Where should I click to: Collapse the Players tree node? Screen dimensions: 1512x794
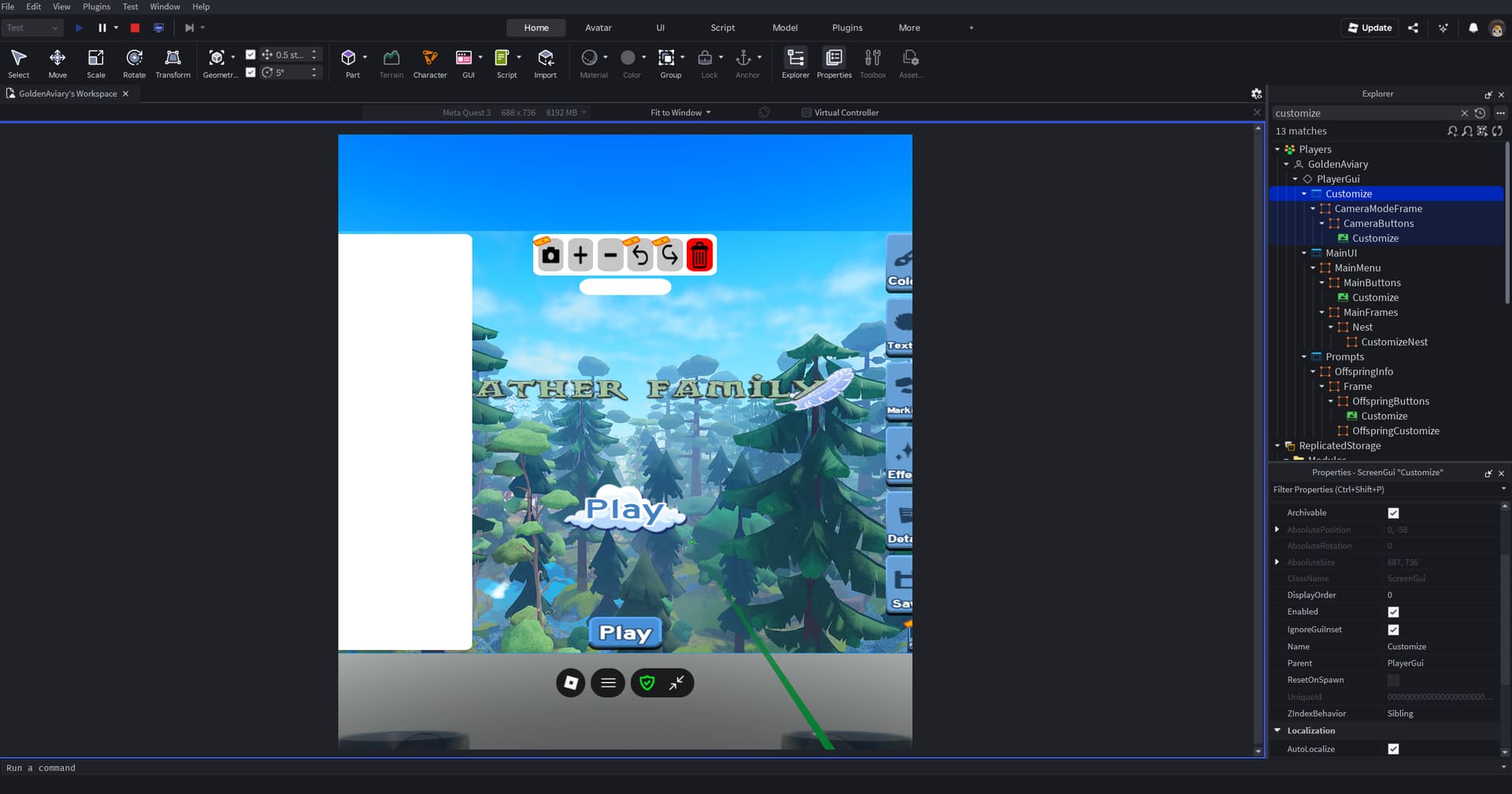point(1277,149)
